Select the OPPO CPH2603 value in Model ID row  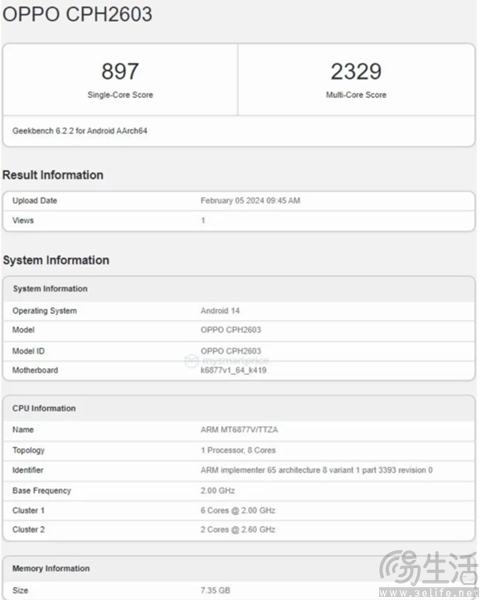point(231,351)
